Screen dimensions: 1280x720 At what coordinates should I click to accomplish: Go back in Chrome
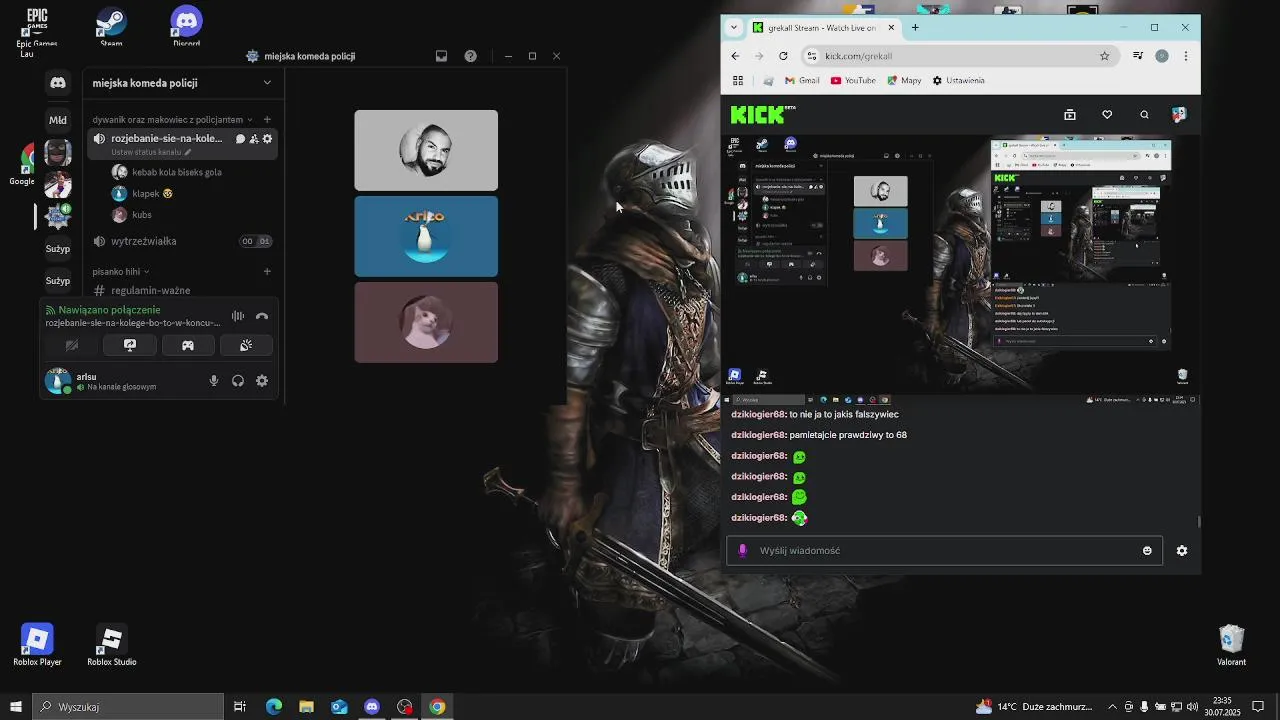(736, 56)
